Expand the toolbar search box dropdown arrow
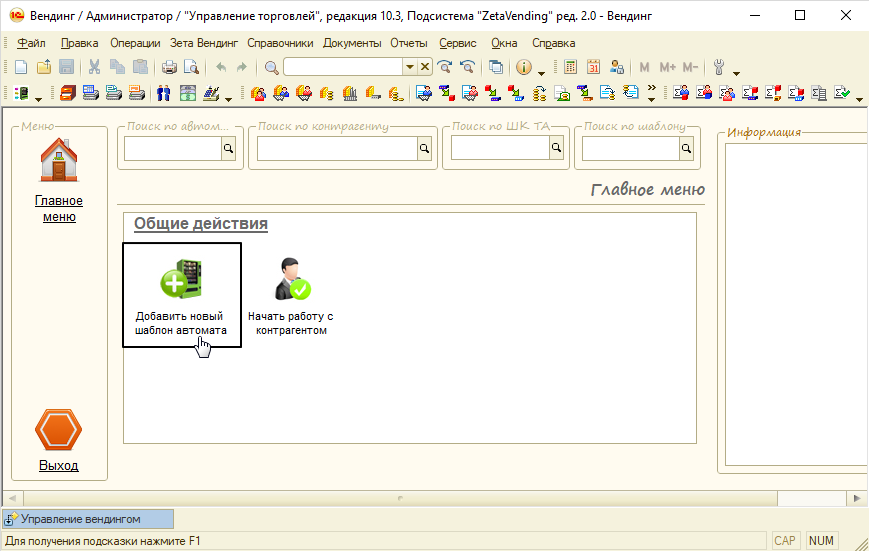 (410, 67)
